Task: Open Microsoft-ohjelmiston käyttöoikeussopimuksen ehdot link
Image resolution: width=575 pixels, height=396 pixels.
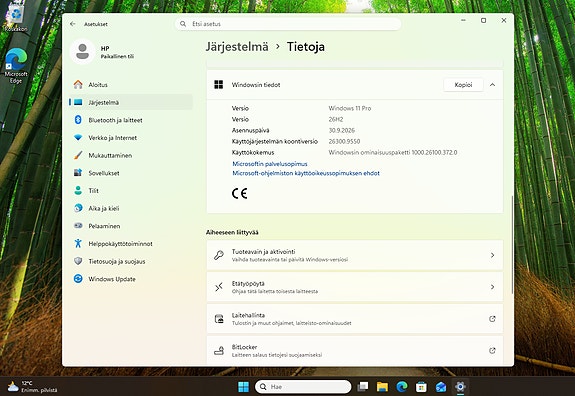Action: (306, 173)
